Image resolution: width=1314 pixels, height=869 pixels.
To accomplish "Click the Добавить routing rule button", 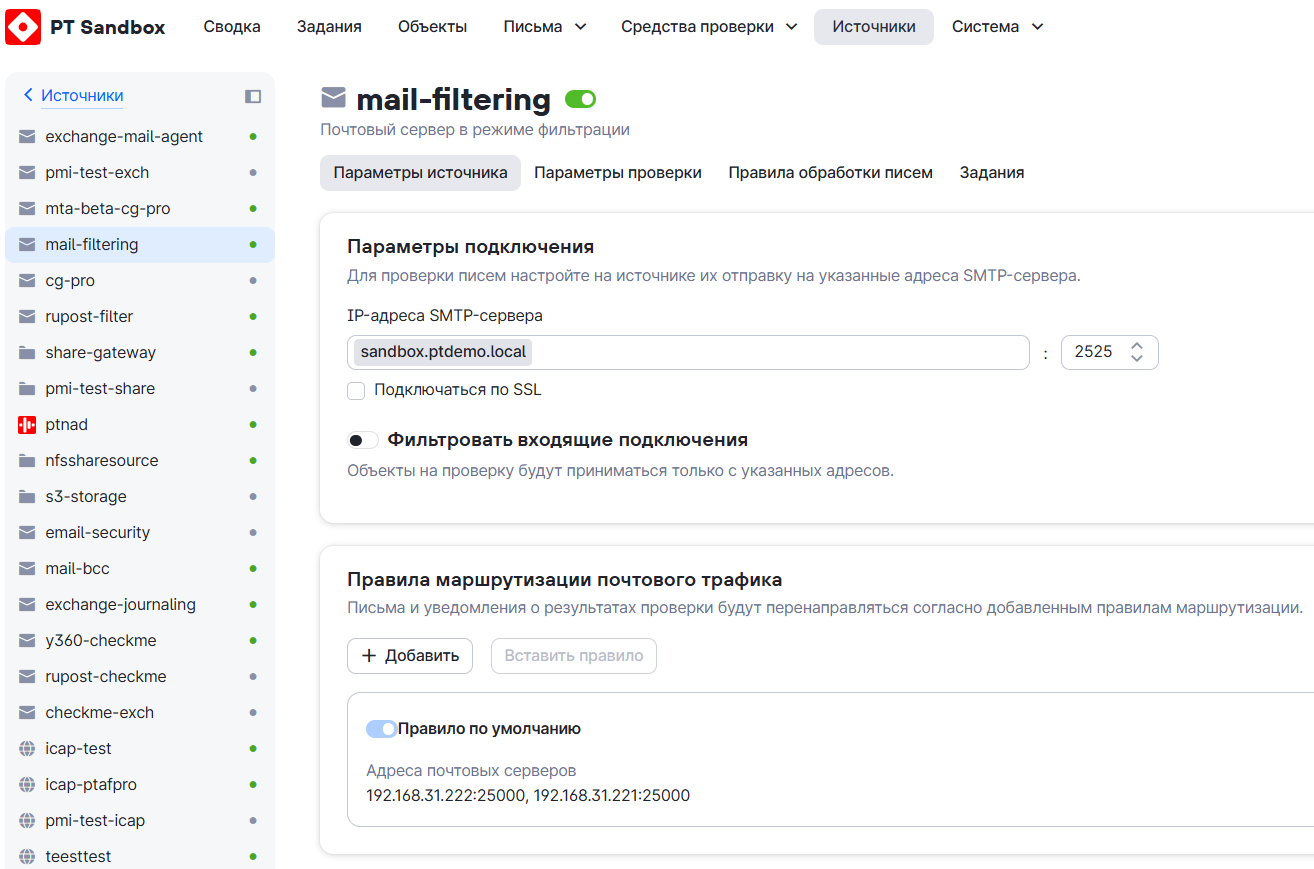I will (410, 656).
